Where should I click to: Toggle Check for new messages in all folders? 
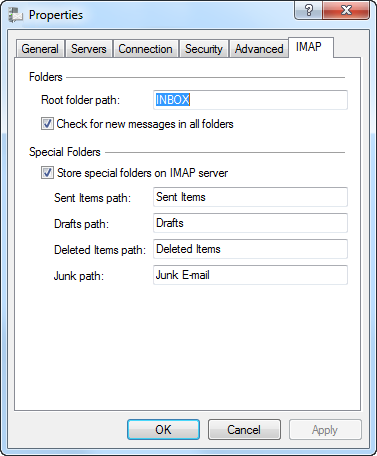click(x=137, y=124)
